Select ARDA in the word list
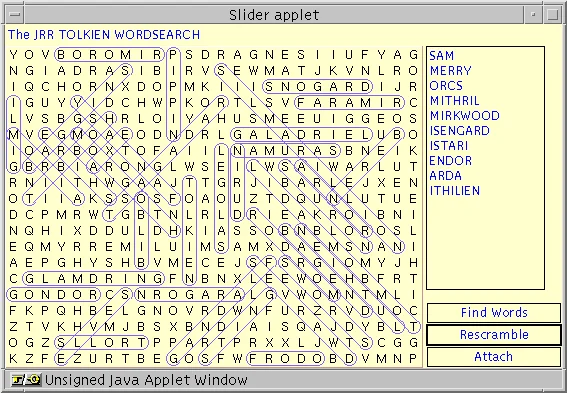Viewport: 567px width, 393px height. 446,176
